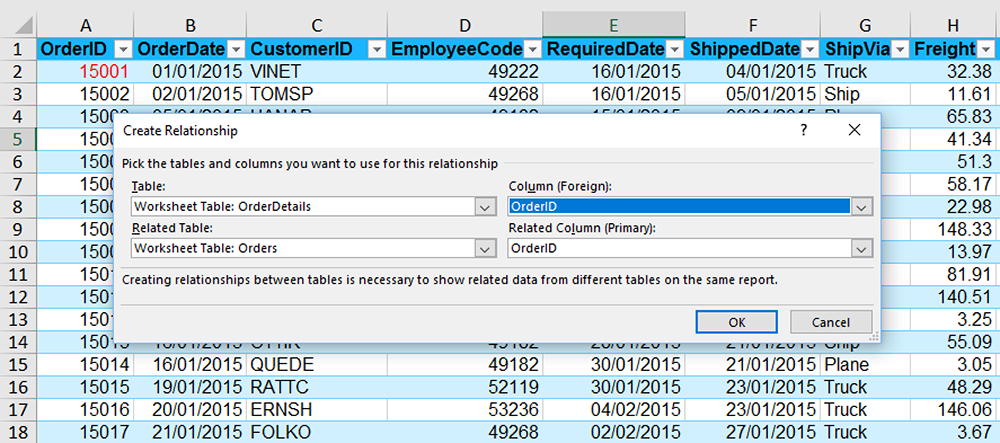Image resolution: width=1000 pixels, height=443 pixels.
Task: Click cell containing ERNSH
Action: 317,409
